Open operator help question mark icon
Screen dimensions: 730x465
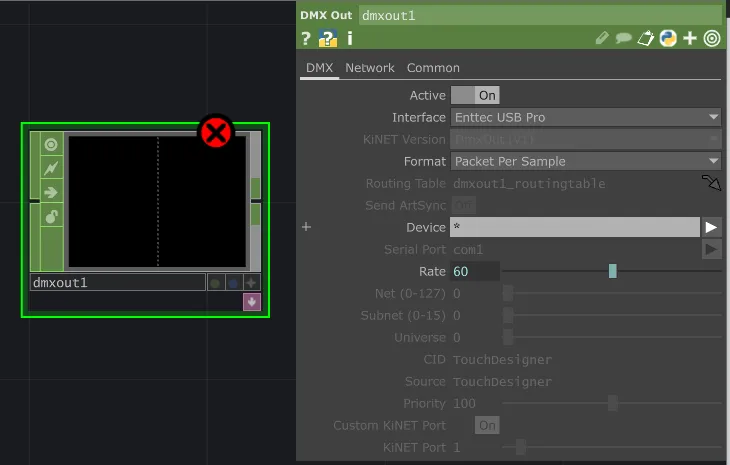305,38
